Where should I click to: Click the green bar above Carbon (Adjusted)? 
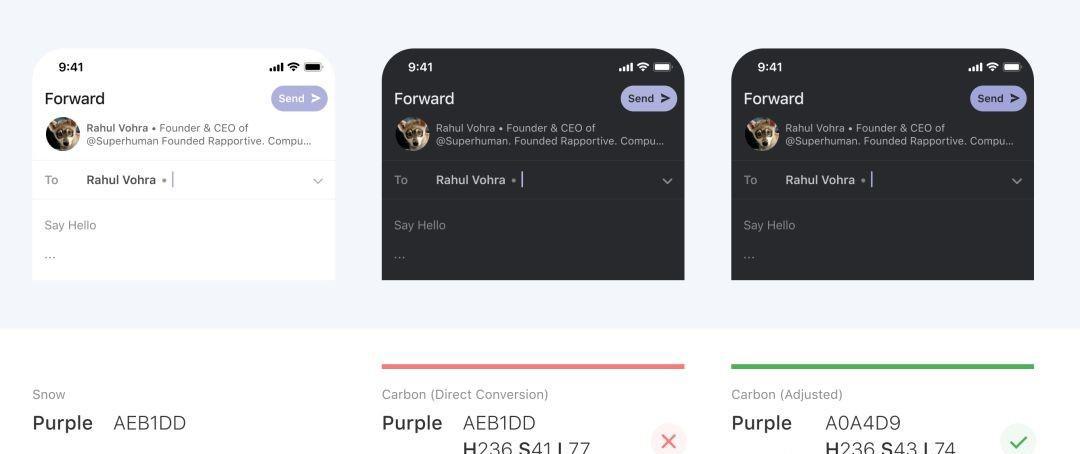[x=882, y=366]
